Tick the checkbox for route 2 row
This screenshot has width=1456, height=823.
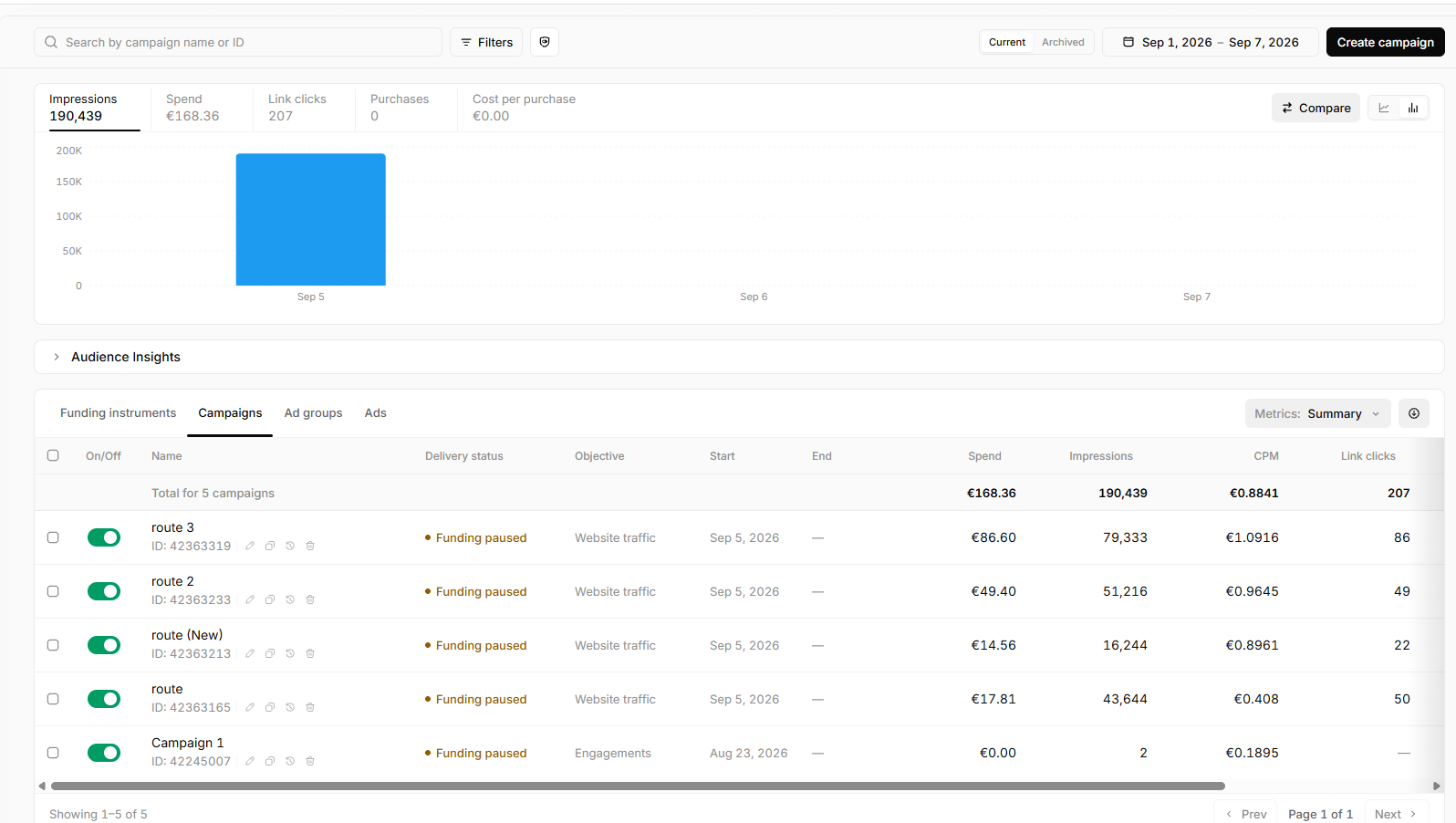click(53, 591)
